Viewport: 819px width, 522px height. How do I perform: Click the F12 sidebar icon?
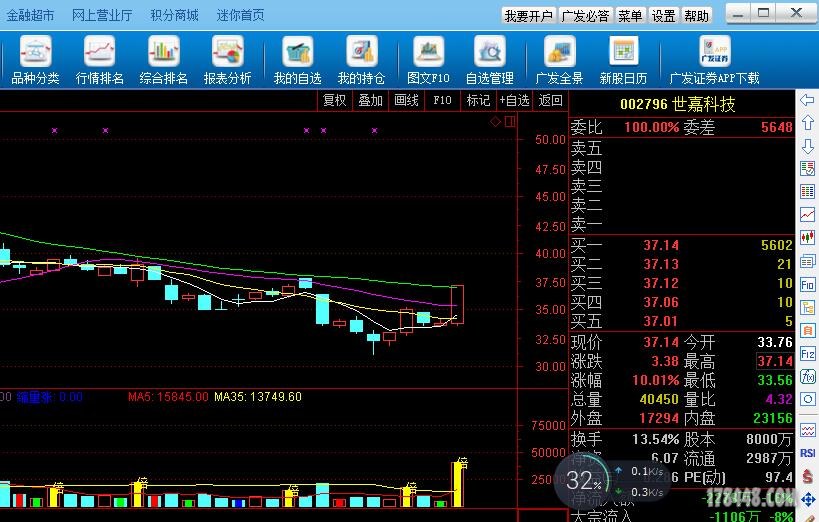(x=808, y=353)
